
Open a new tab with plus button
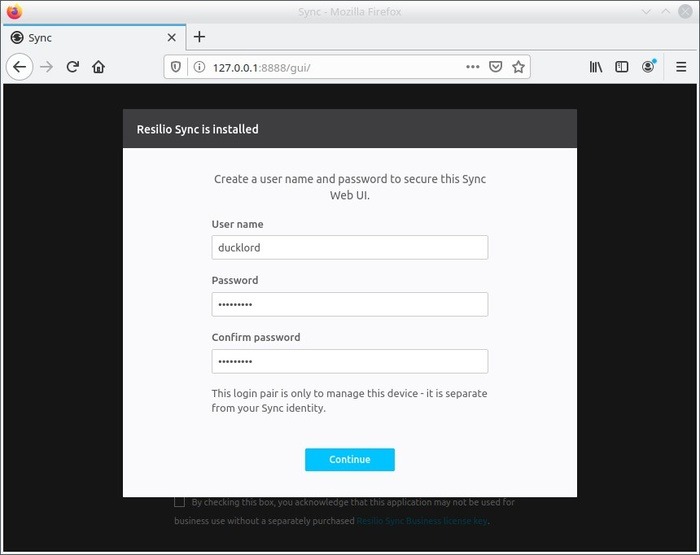(200, 37)
